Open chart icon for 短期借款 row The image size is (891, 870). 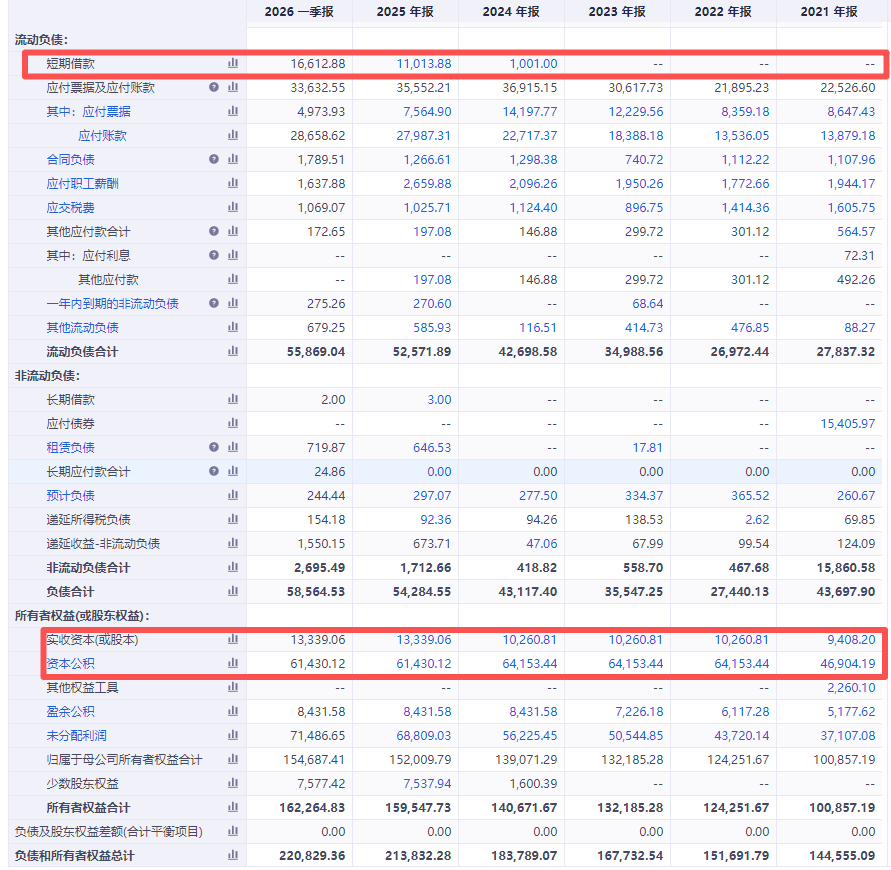[232, 63]
